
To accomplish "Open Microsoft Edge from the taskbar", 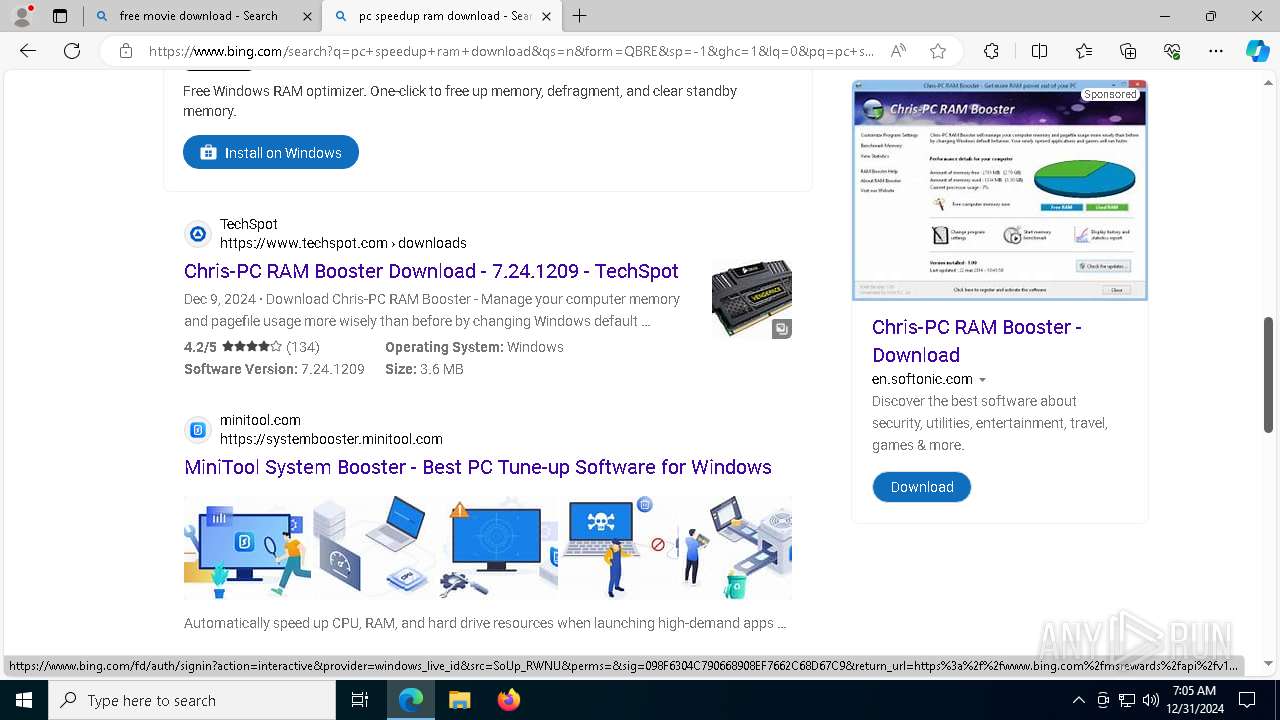I will pos(411,700).
